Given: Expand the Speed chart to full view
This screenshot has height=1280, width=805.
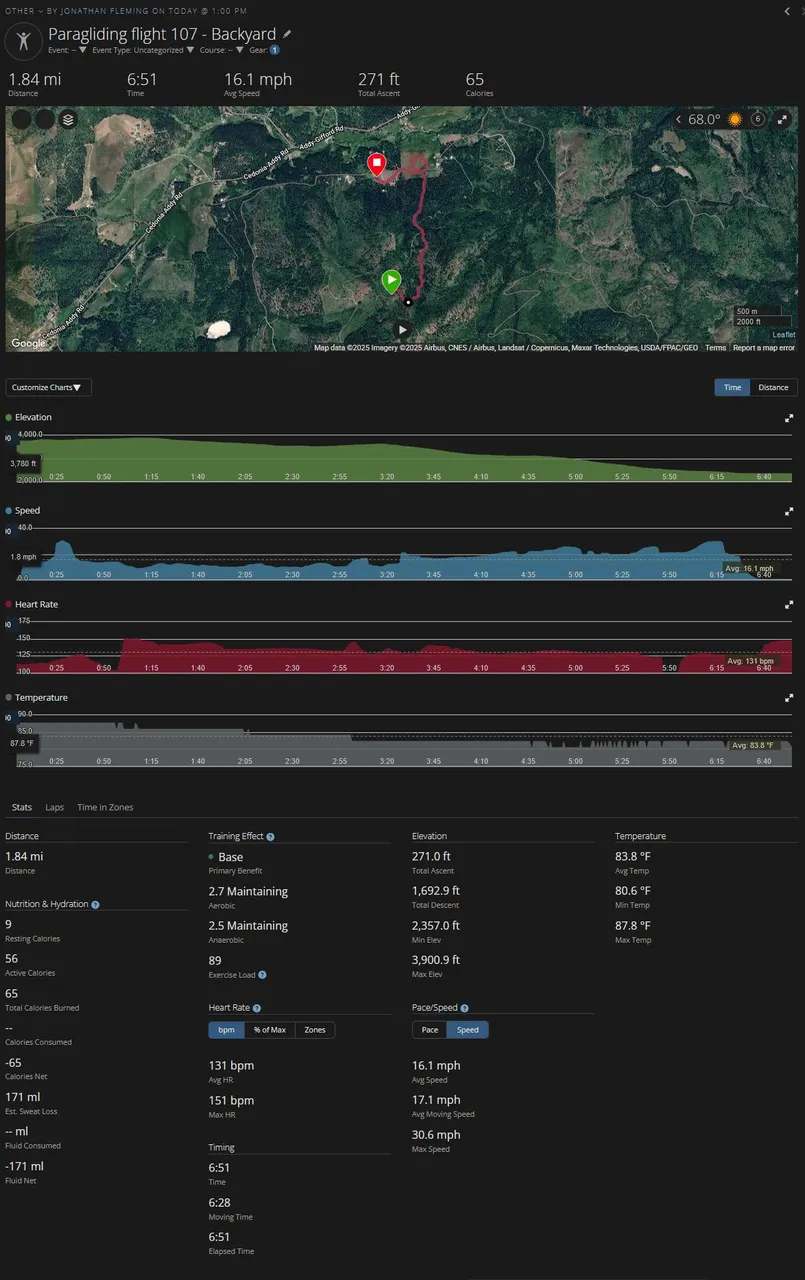Looking at the screenshot, I should click(788, 511).
